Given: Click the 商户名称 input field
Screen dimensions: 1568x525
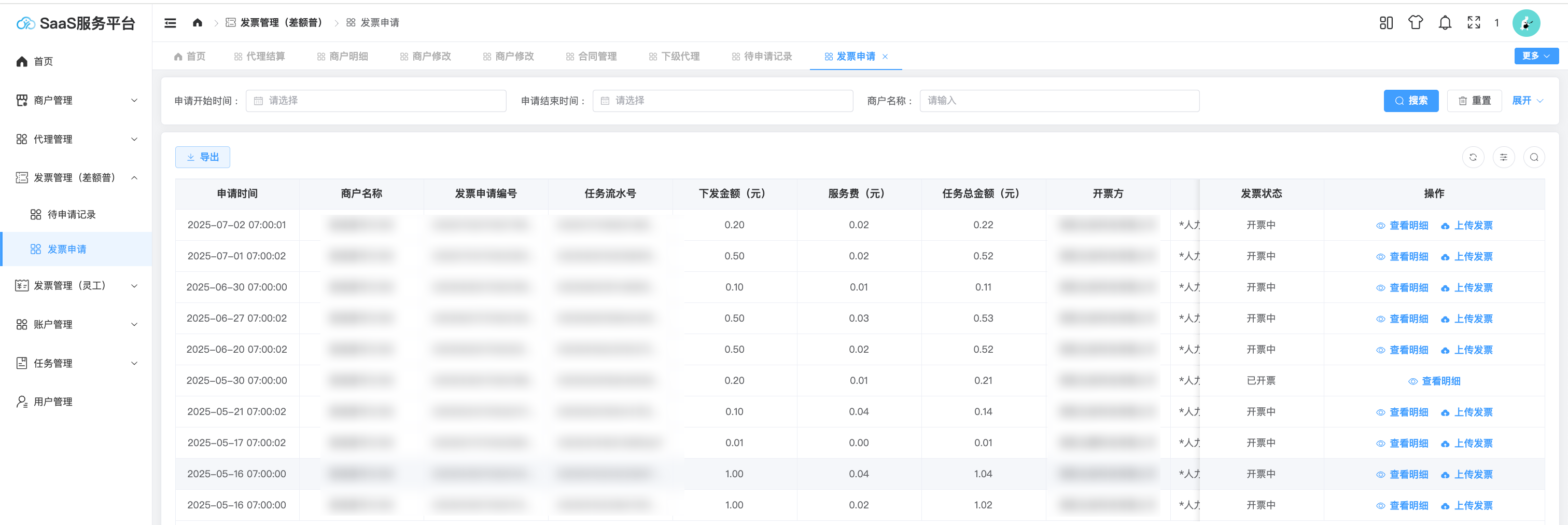Looking at the screenshot, I should tap(1059, 101).
